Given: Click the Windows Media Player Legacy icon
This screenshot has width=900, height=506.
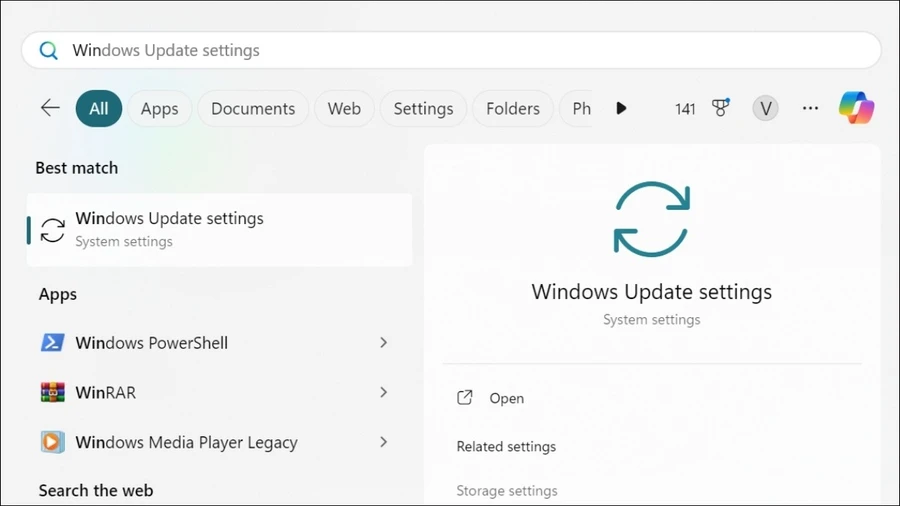Looking at the screenshot, I should tap(53, 442).
